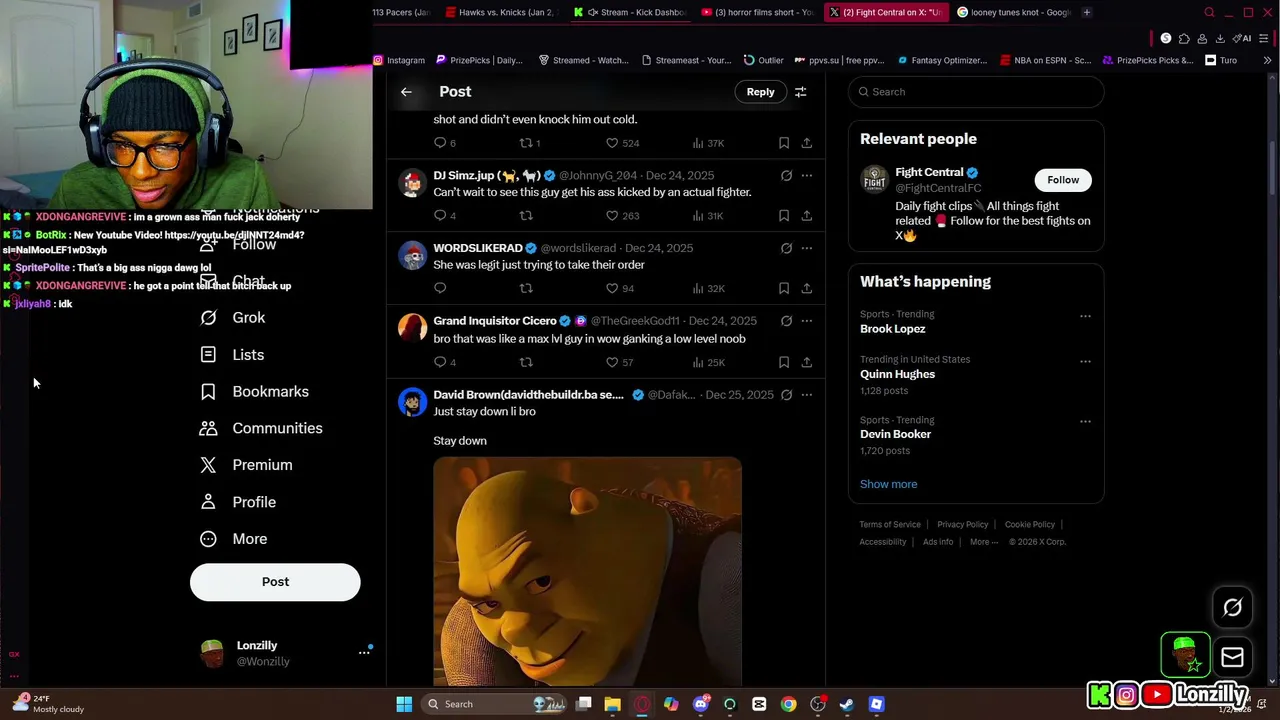This screenshot has width=1280, height=720.
Task: View analytics on WORDSLIKERAD's comment showing 32K
Action: click(x=708, y=289)
